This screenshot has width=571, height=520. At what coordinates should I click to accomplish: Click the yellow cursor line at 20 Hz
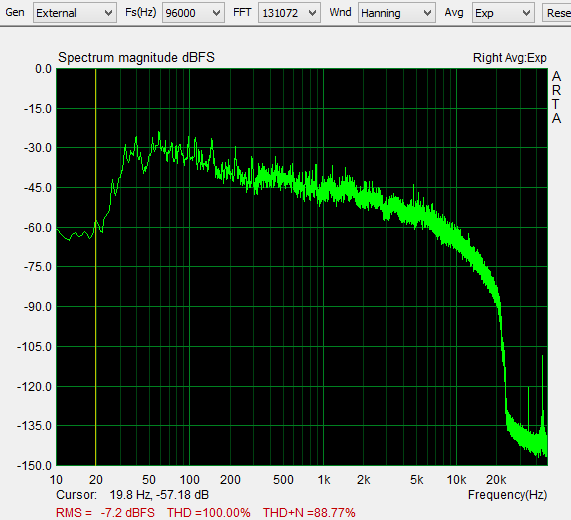click(95, 267)
